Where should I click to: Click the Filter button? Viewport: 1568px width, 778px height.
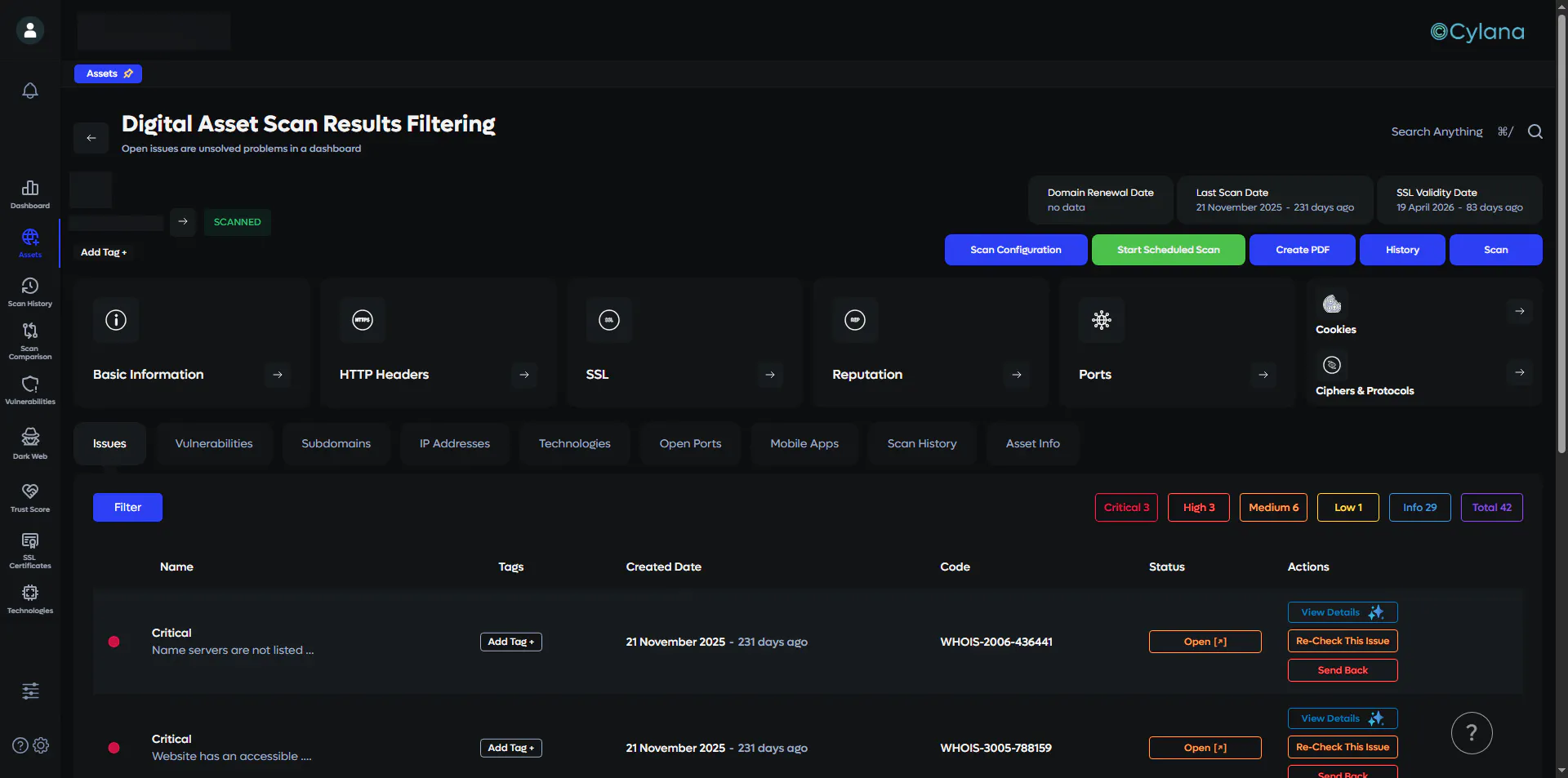click(x=127, y=507)
